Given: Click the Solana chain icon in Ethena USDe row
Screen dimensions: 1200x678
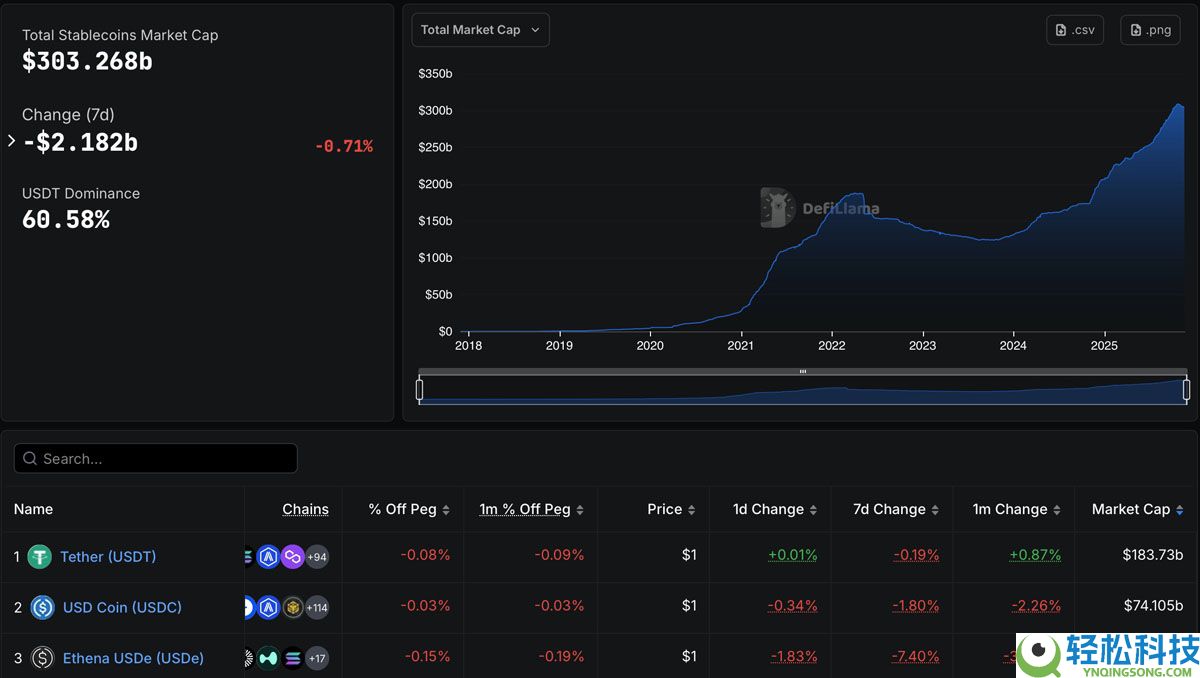Looking at the screenshot, I should coord(293,657).
